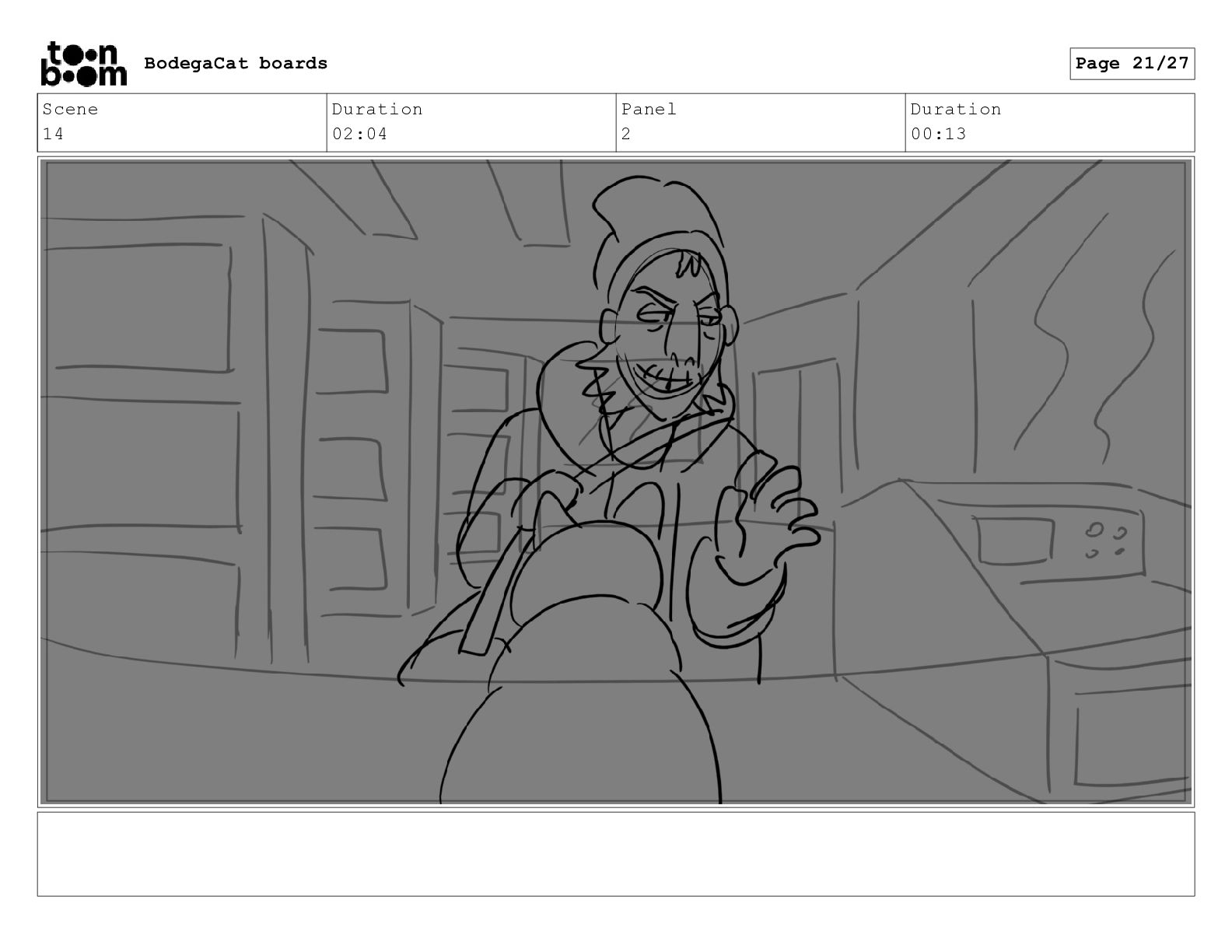Click the "Page 21/27" page indicator
This screenshot has width=1232, height=952.
click(1132, 64)
